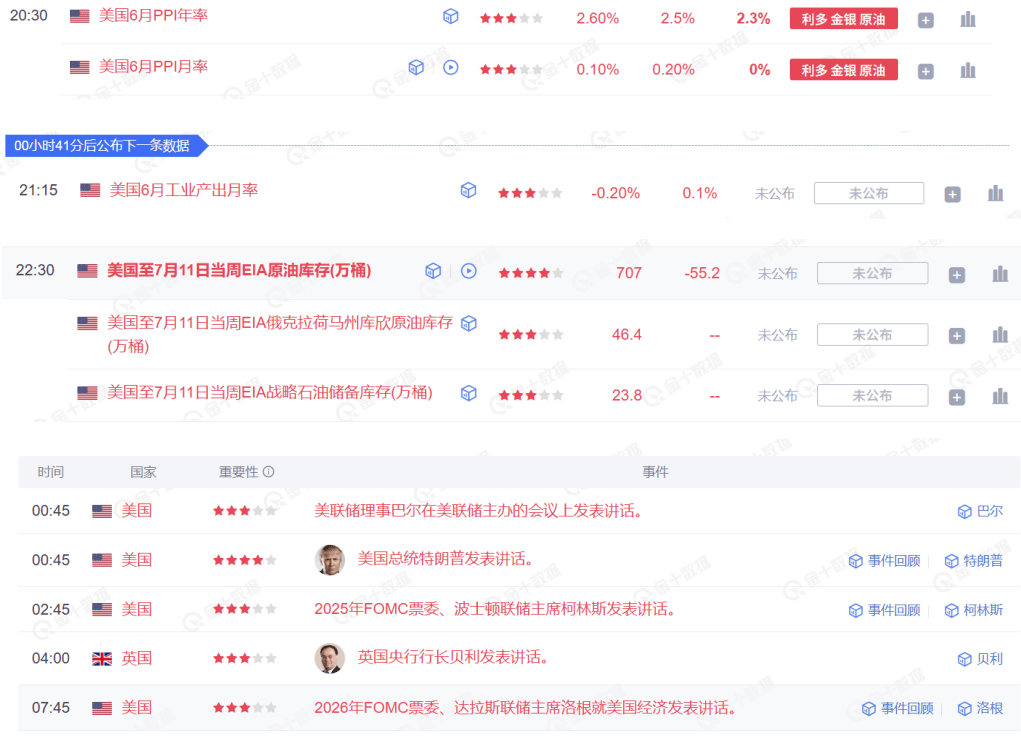Play video for EIA原油库存
The height and width of the screenshot is (738, 1021).
[469, 271]
